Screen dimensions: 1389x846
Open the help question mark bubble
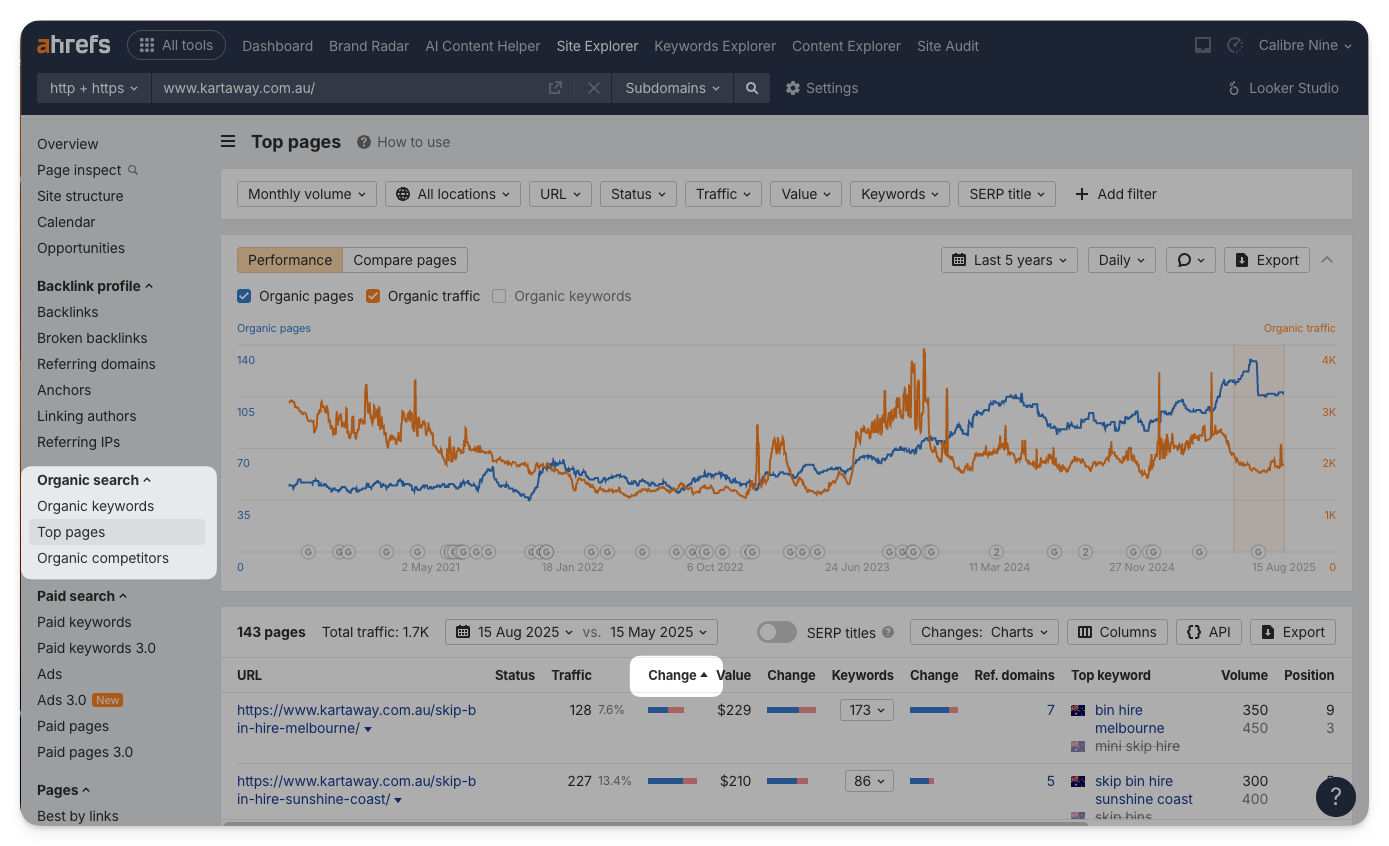[x=1335, y=797]
